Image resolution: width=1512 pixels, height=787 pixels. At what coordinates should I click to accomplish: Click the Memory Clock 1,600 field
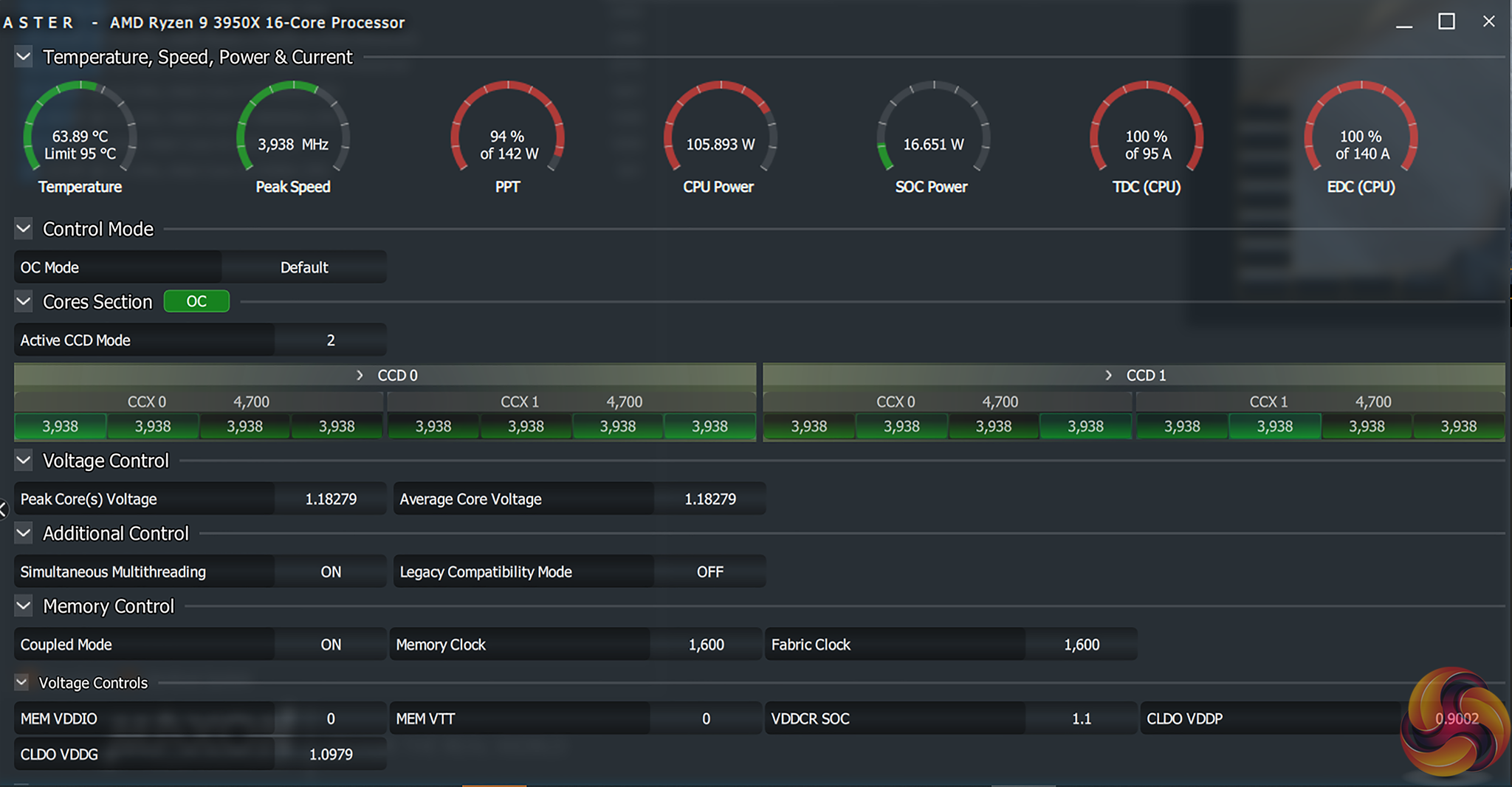point(706,645)
